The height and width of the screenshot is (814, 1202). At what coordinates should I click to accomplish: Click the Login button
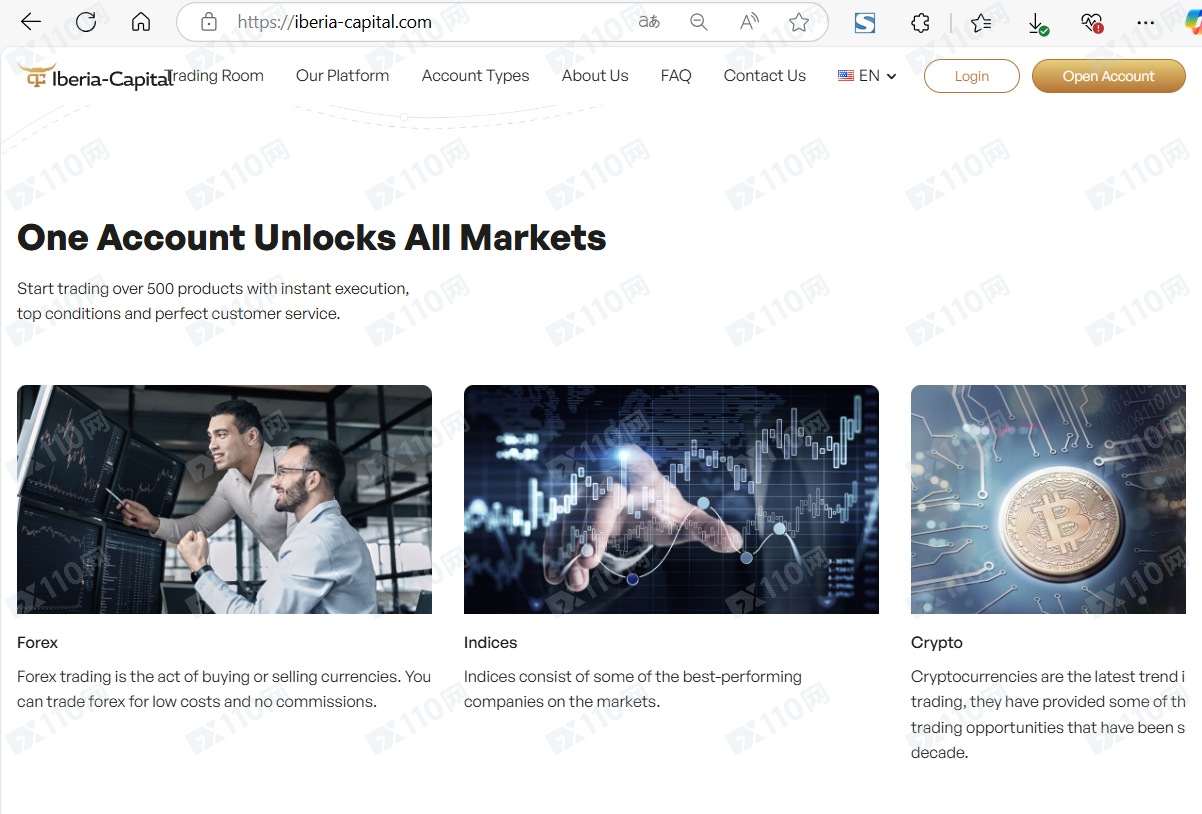[x=971, y=76]
